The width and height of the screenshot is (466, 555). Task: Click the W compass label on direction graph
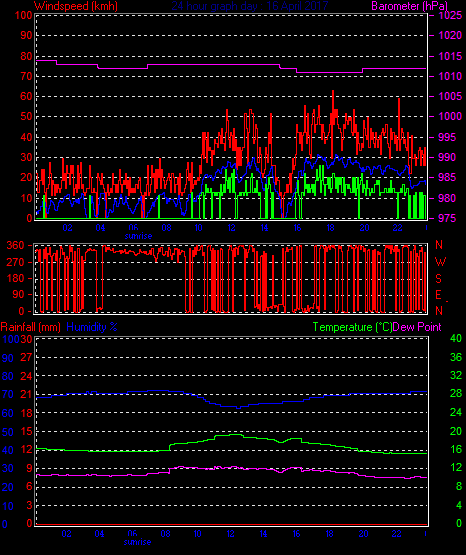[x=441, y=262]
